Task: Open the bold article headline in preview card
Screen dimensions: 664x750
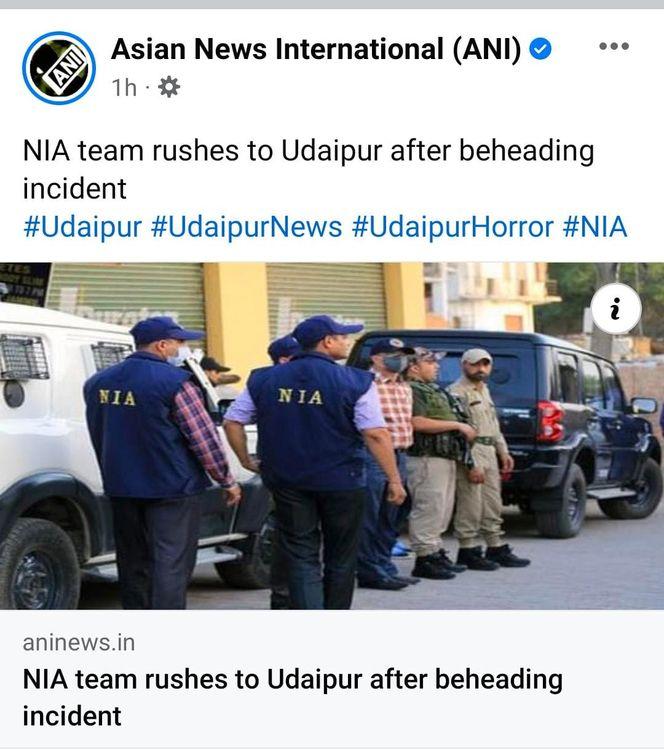Action: click(x=293, y=697)
